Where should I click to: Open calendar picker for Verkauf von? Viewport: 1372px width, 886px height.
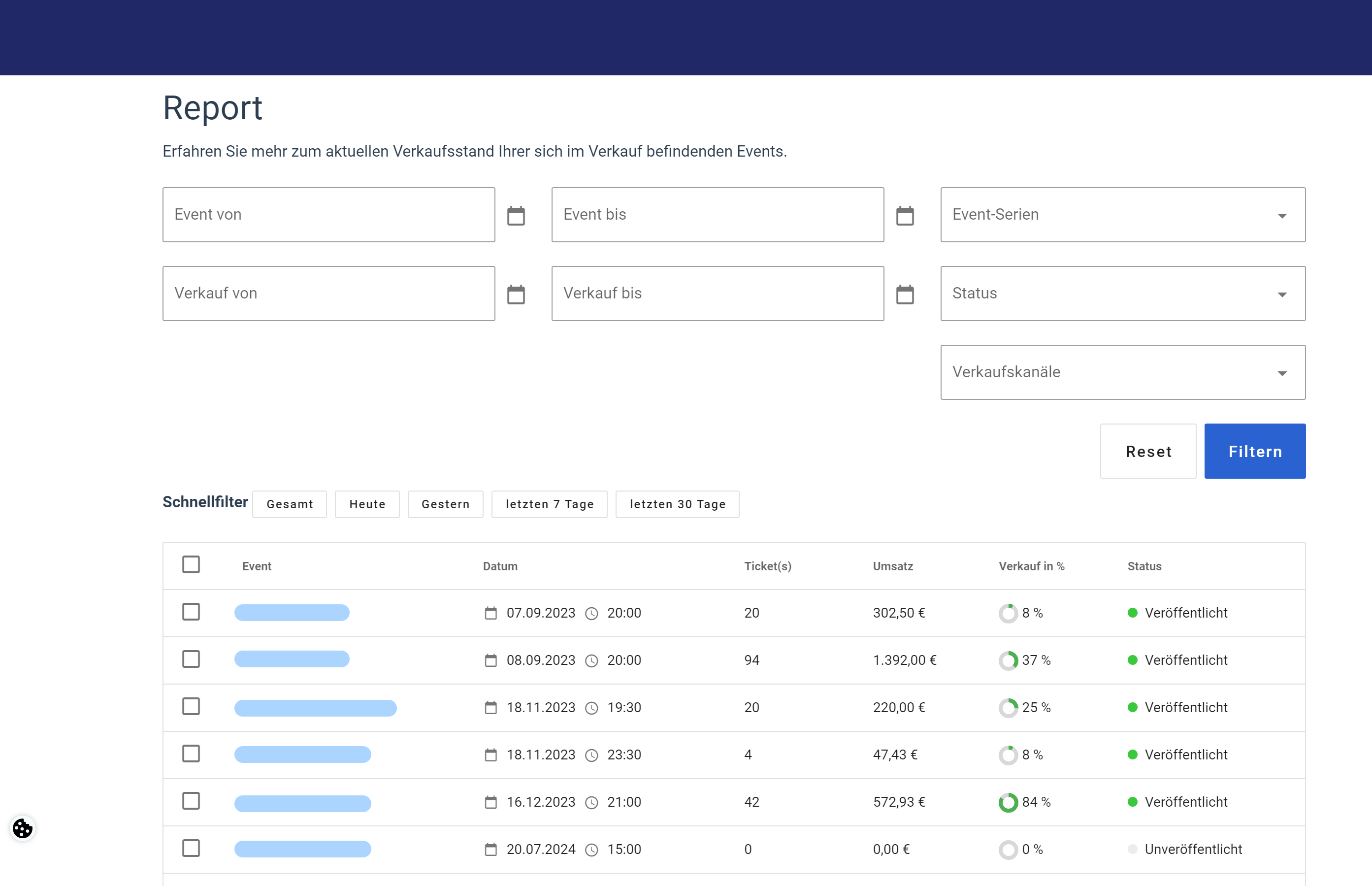click(516, 295)
